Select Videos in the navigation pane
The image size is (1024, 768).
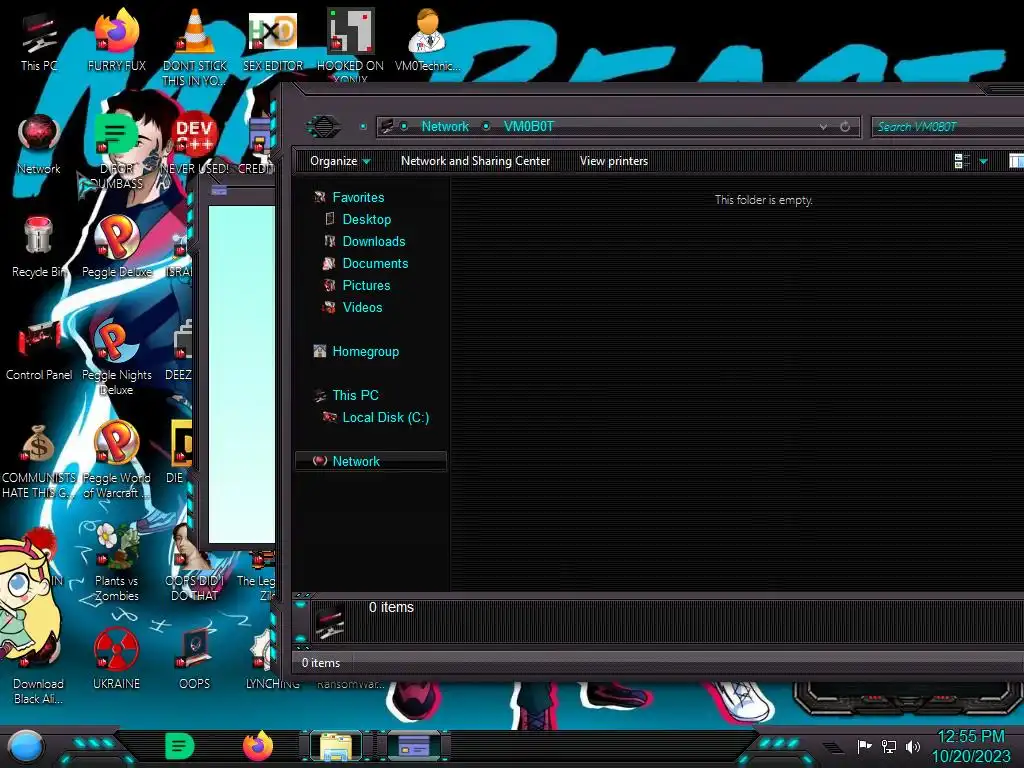pyautogui.click(x=362, y=307)
